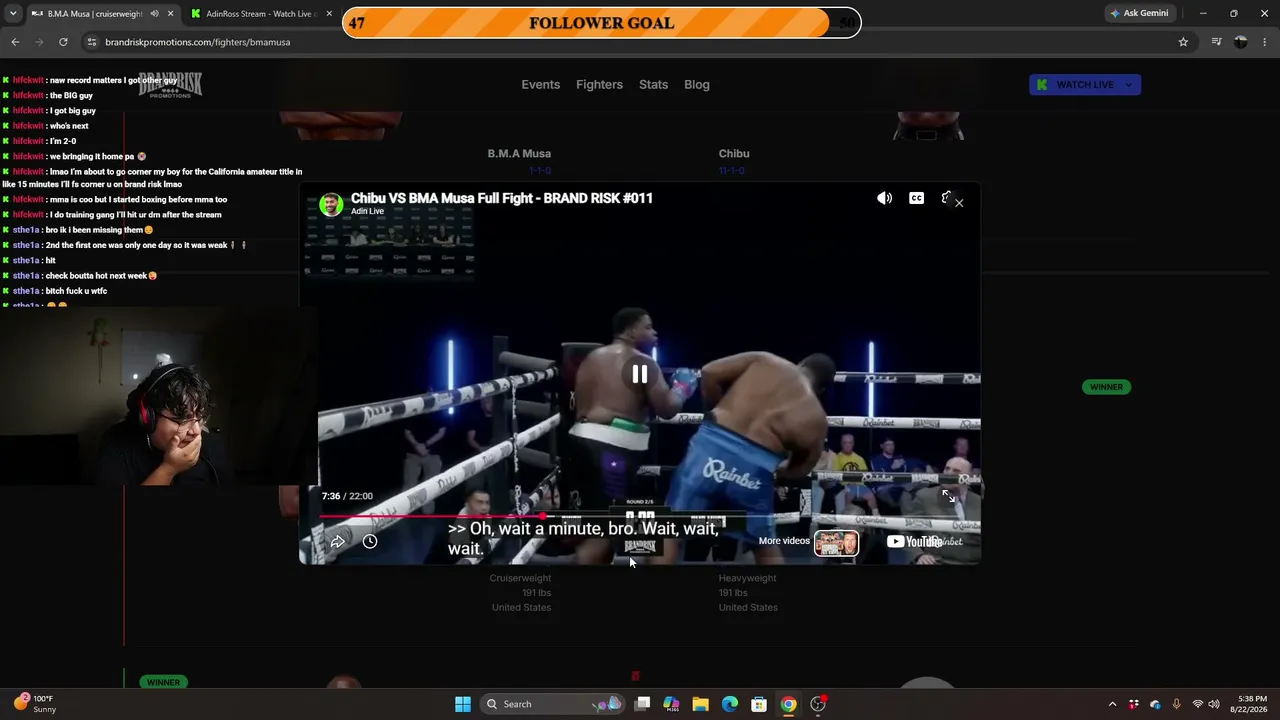The width and height of the screenshot is (1280, 720).
Task: Pause the fight video
Action: tap(639, 374)
